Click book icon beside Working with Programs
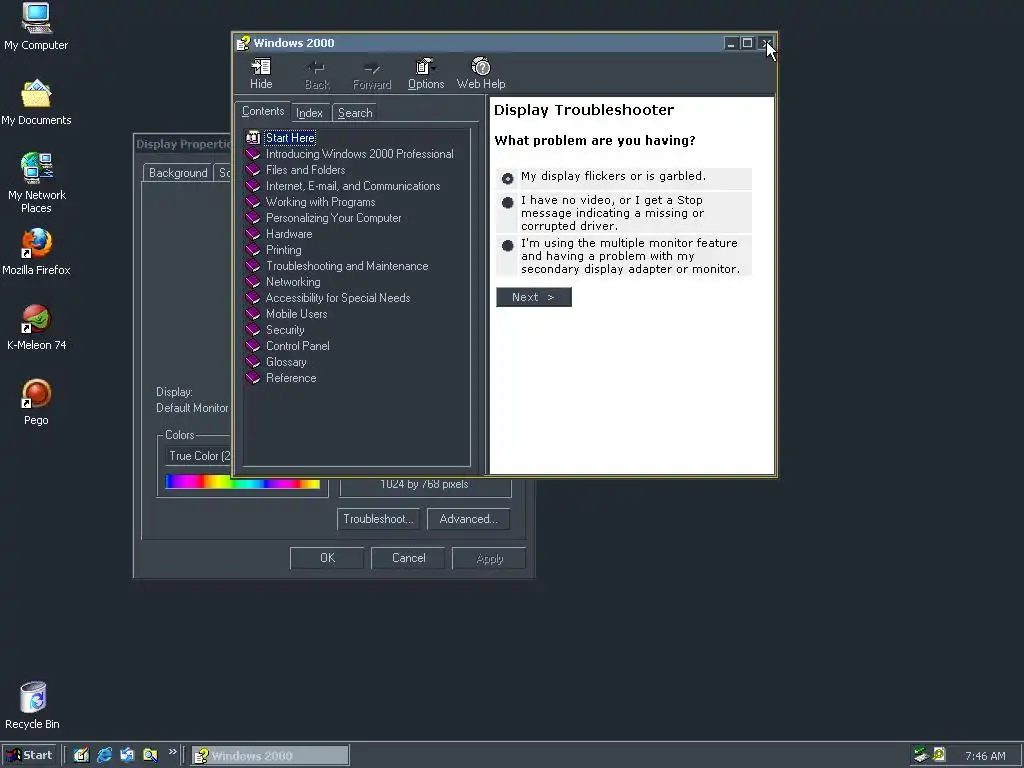 point(253,202)
